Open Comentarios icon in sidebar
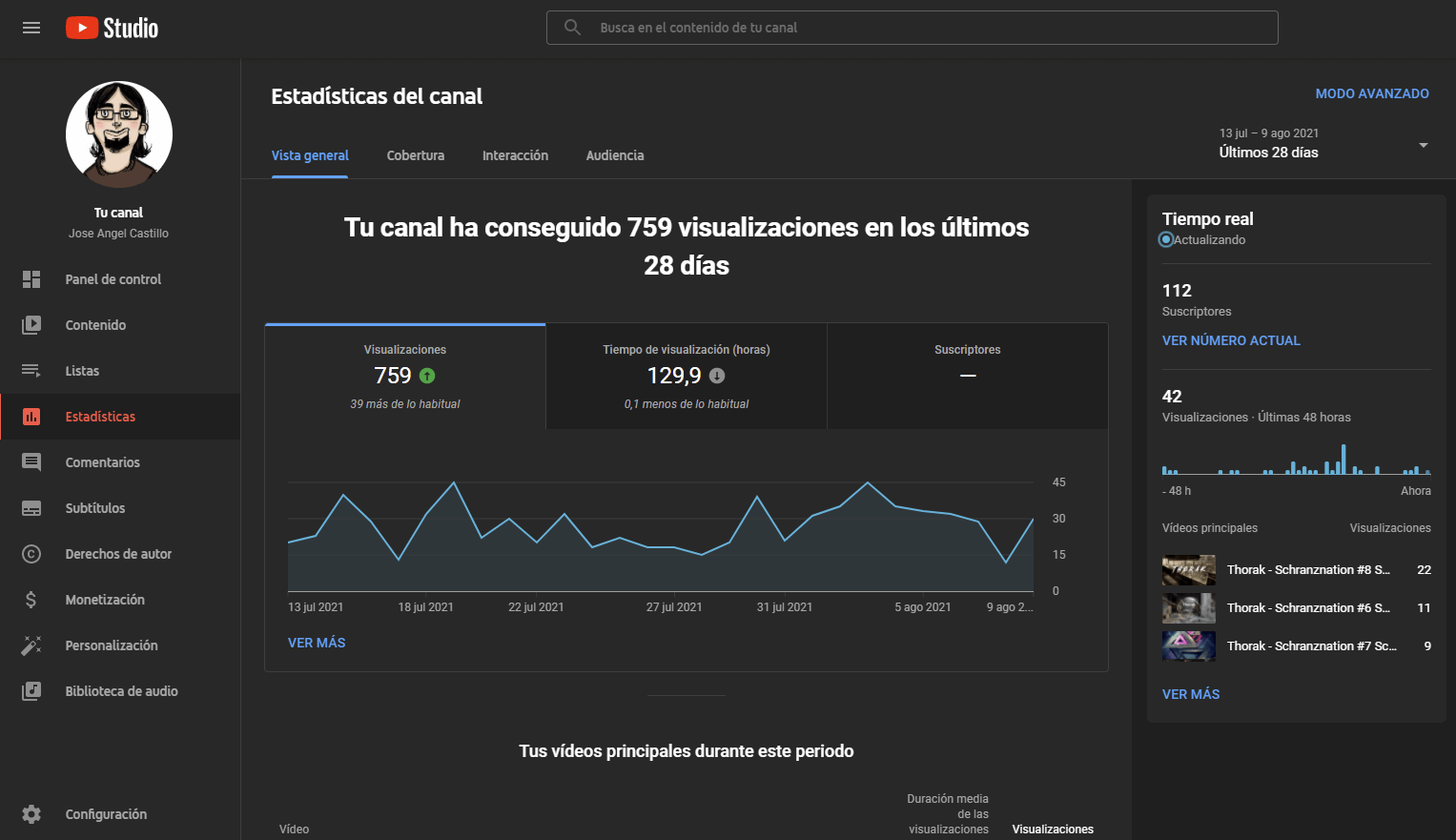 31,462
